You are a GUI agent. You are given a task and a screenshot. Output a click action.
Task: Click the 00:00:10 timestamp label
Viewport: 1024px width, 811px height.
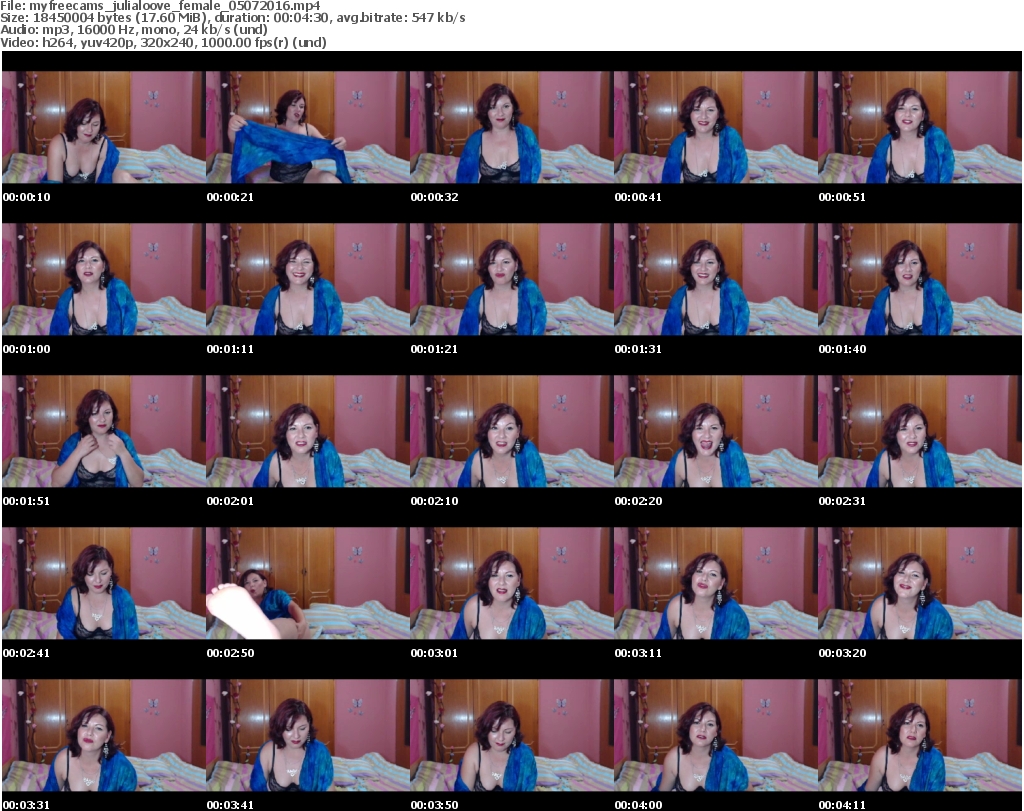coord(27,197)
